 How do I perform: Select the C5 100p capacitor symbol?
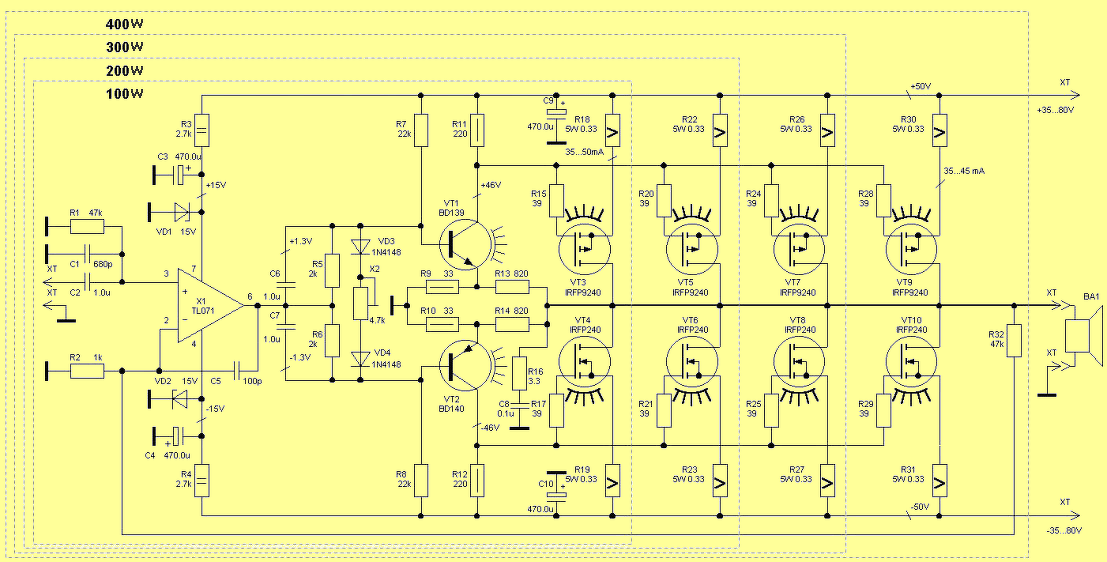pos(238,369)
